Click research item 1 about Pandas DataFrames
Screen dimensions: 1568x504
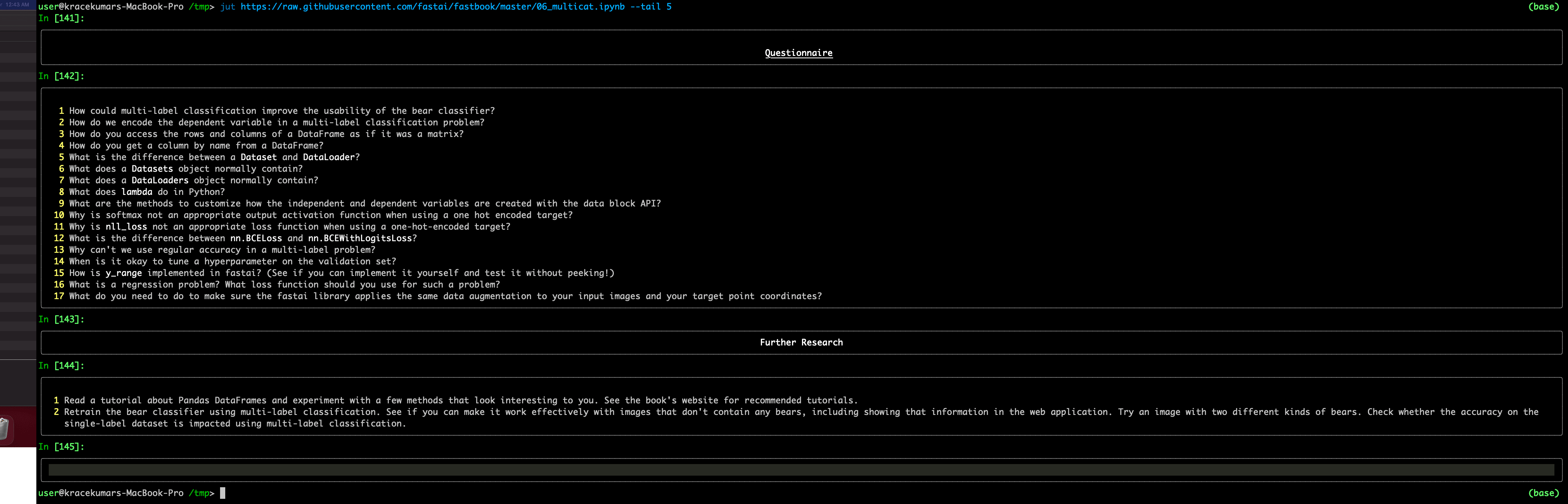[461, 400]
